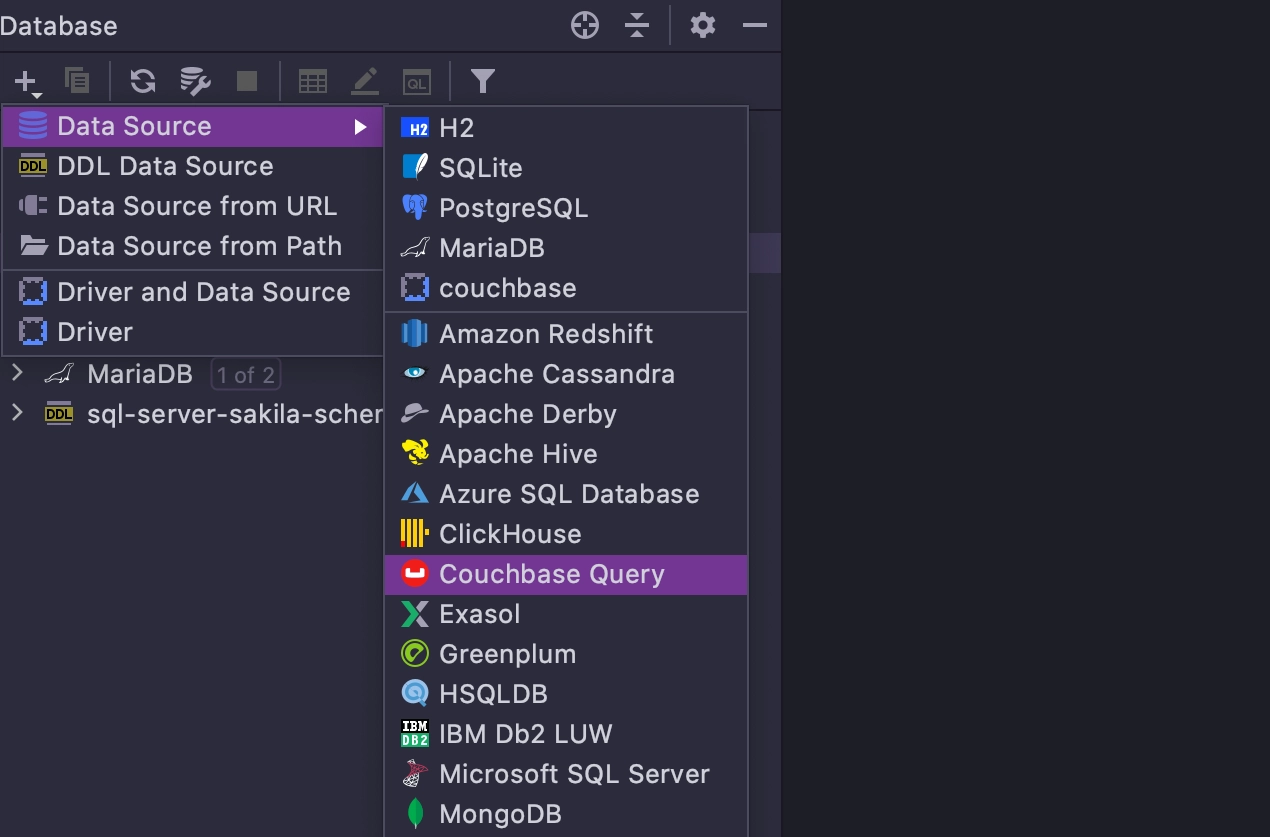This screenshot has width=1270, height=837.
Task: Hide the Database panel with minus icon
Action: (x=755, y=26)
